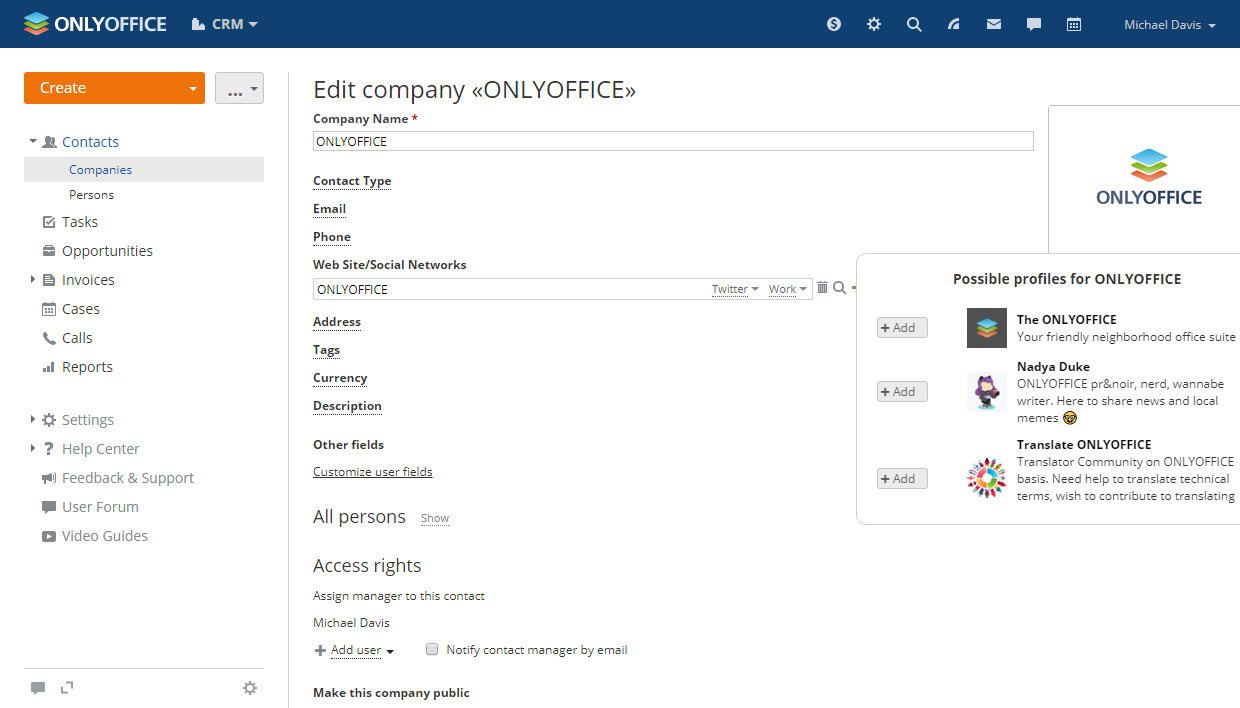Add The ONLYOFFICE profile
This screenshot has width=1240, height=708.
[902, 328]
